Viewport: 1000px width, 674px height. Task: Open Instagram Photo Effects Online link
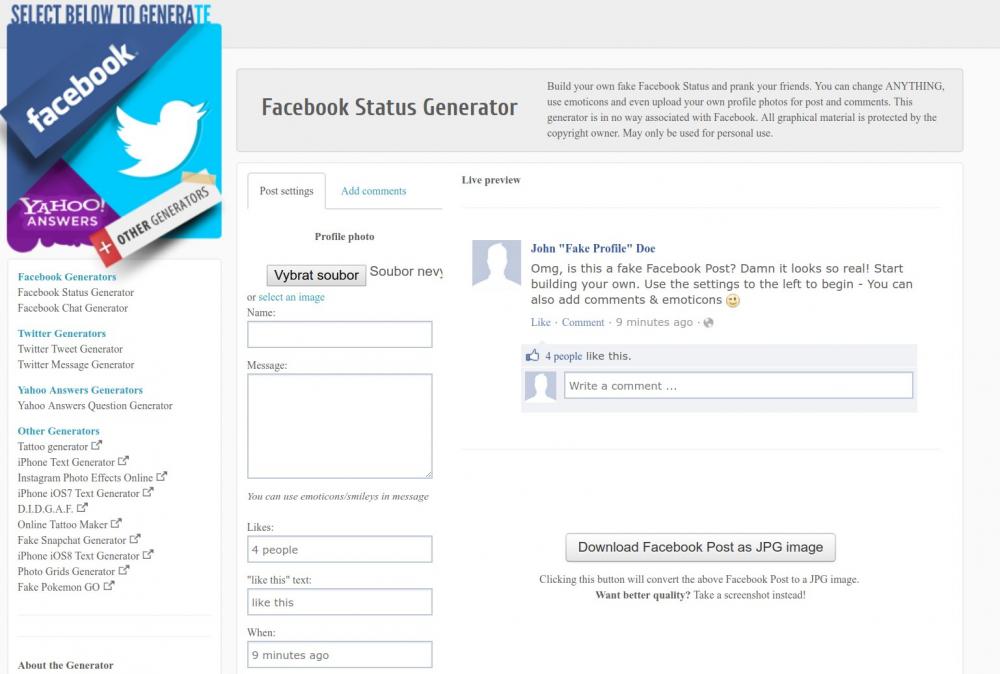(x=85, y=478)
